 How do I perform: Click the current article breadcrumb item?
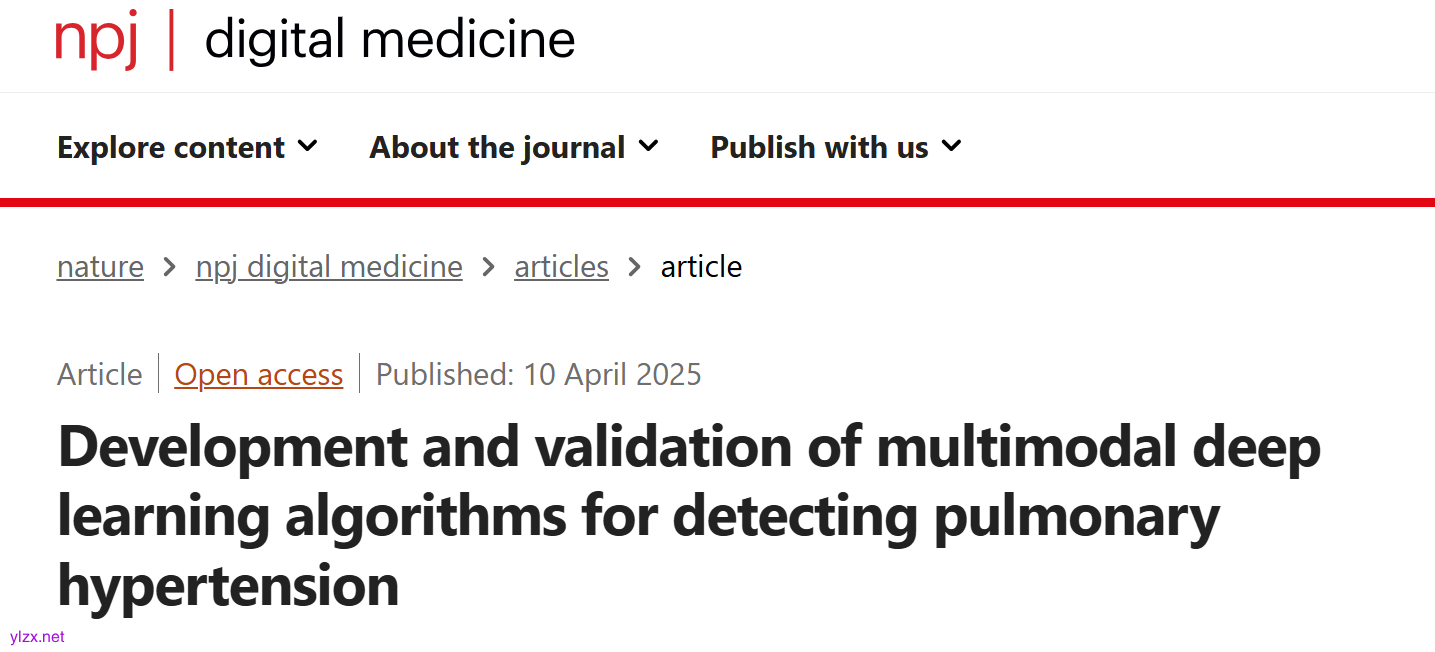(701, 267)
